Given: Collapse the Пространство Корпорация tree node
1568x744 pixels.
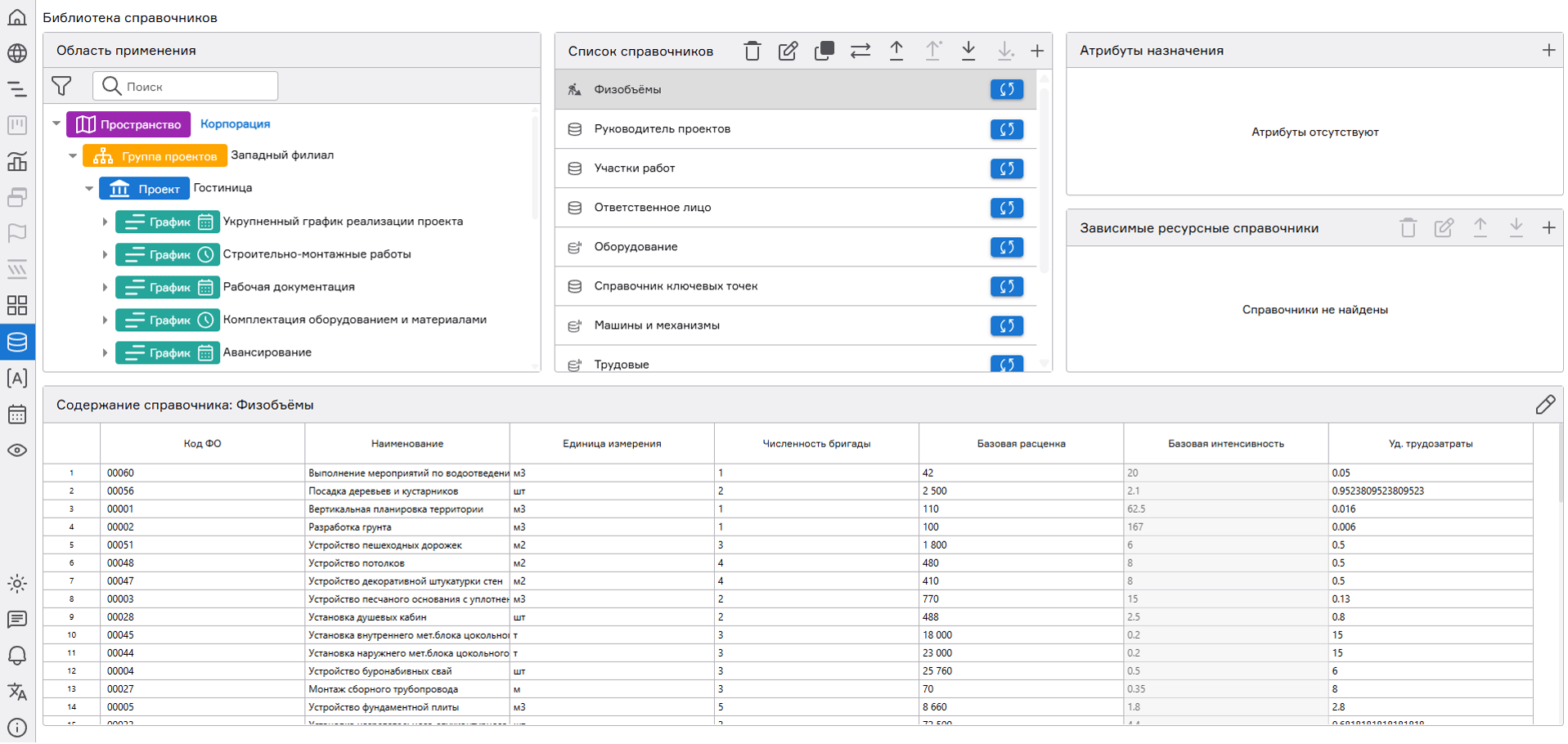Looking at the screenshot, I should [x=56, y=124].
